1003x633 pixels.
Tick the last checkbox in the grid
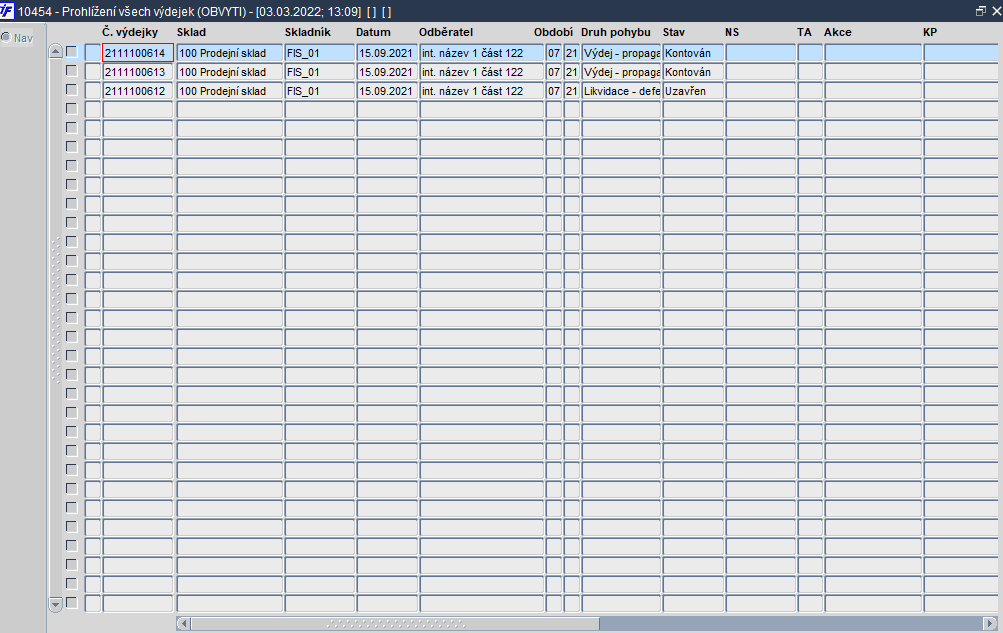pyautogui.click(x=72, y=603)
